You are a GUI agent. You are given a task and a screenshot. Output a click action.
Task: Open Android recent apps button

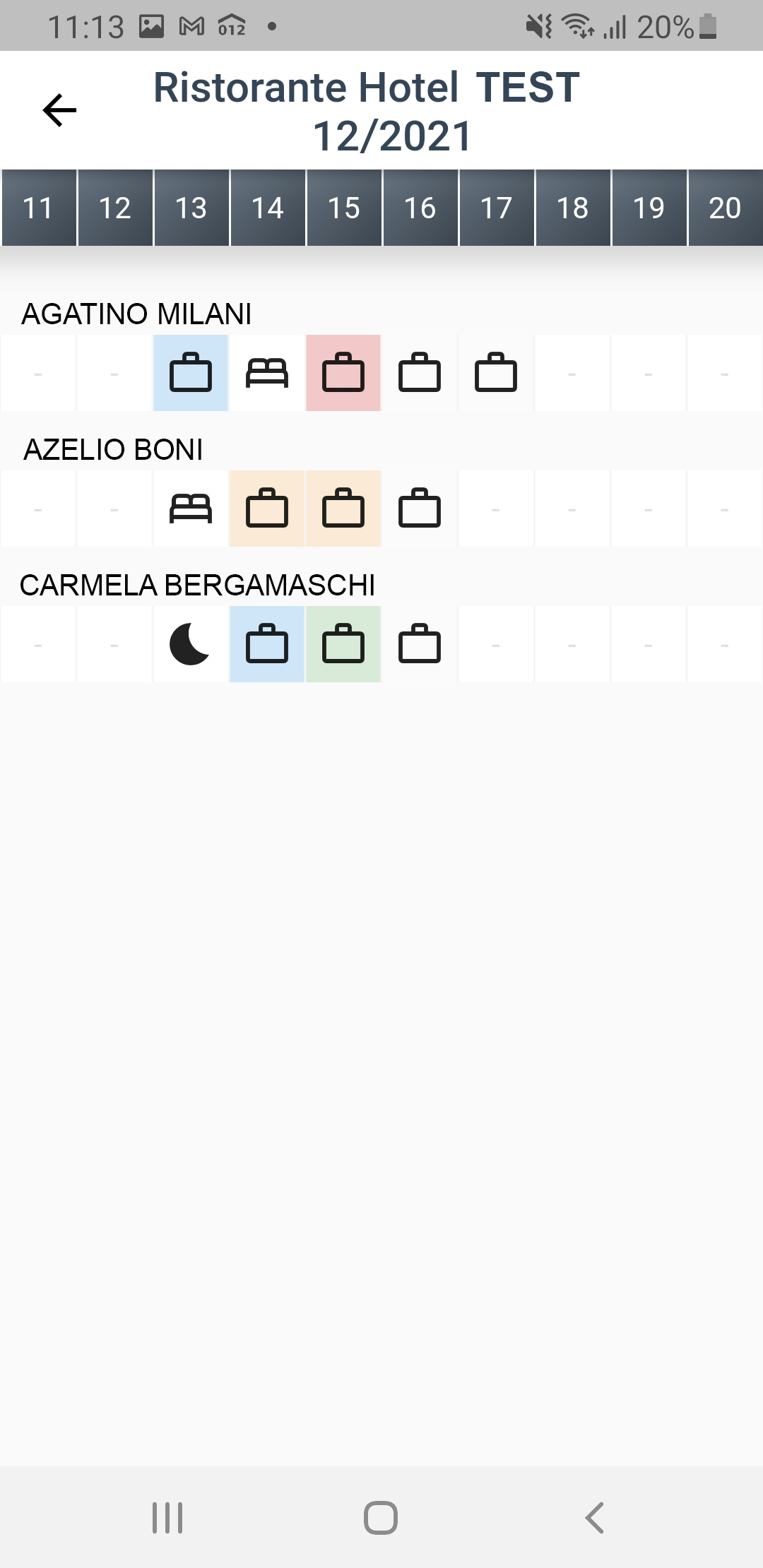click(x=167, y=1517)
